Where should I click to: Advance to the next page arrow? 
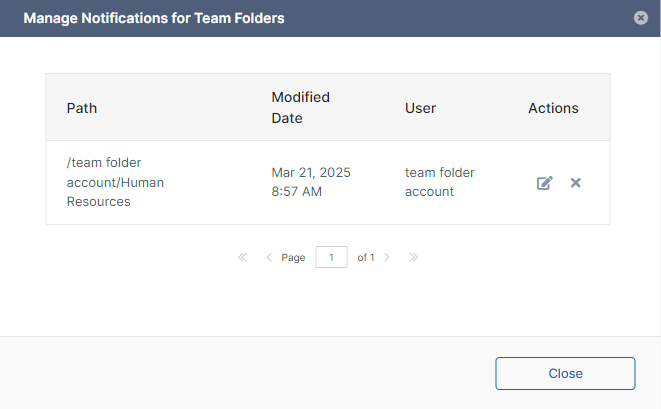(387, 258)
